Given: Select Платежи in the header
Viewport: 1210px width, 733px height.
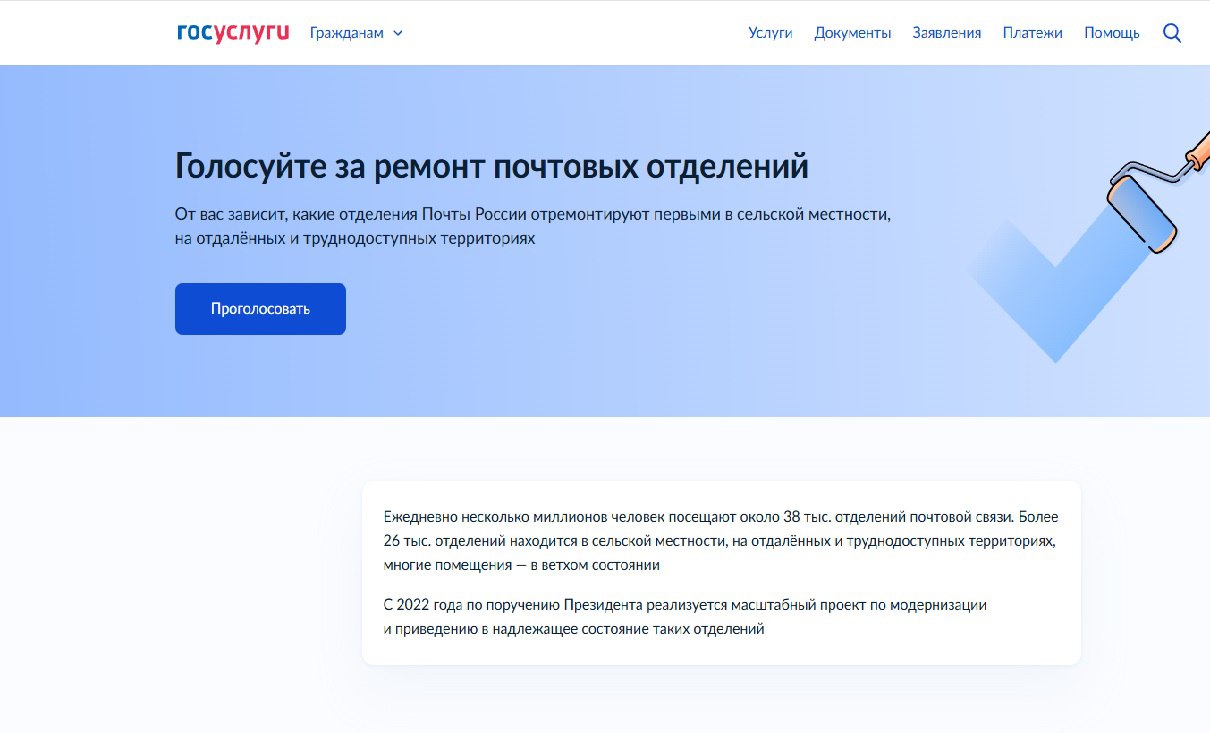Looking at the screenshot, I should 1032,33.
